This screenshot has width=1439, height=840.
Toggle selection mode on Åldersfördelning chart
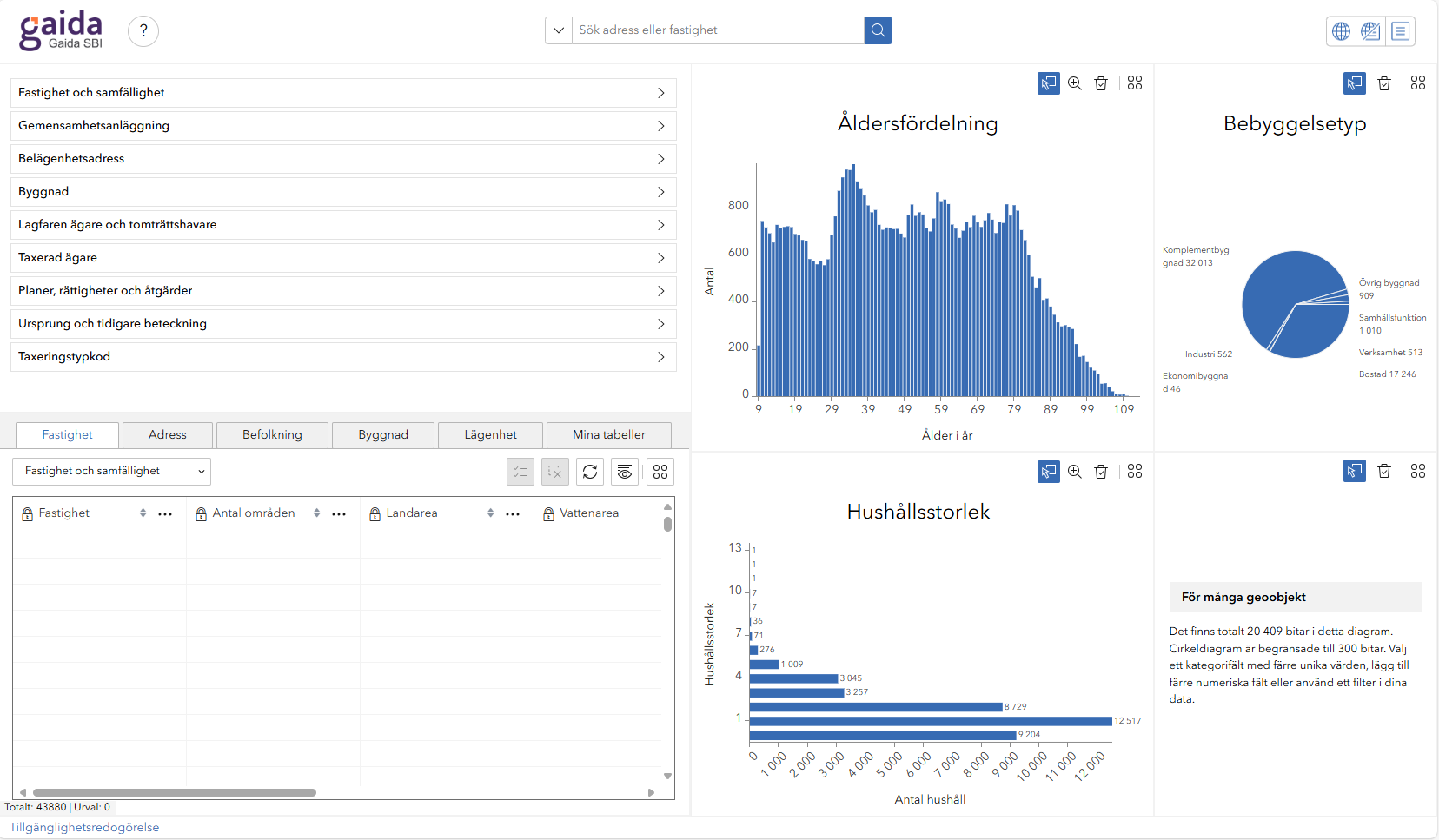pos(1049,83)
